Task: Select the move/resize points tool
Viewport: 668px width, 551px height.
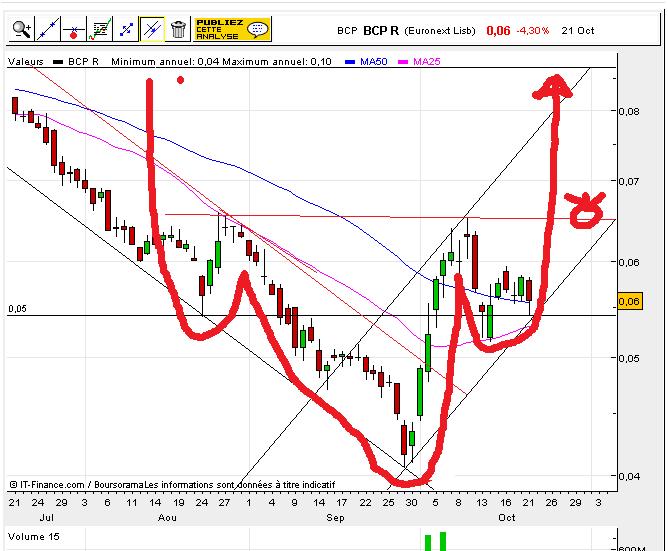Action: [x=126, y=29]
